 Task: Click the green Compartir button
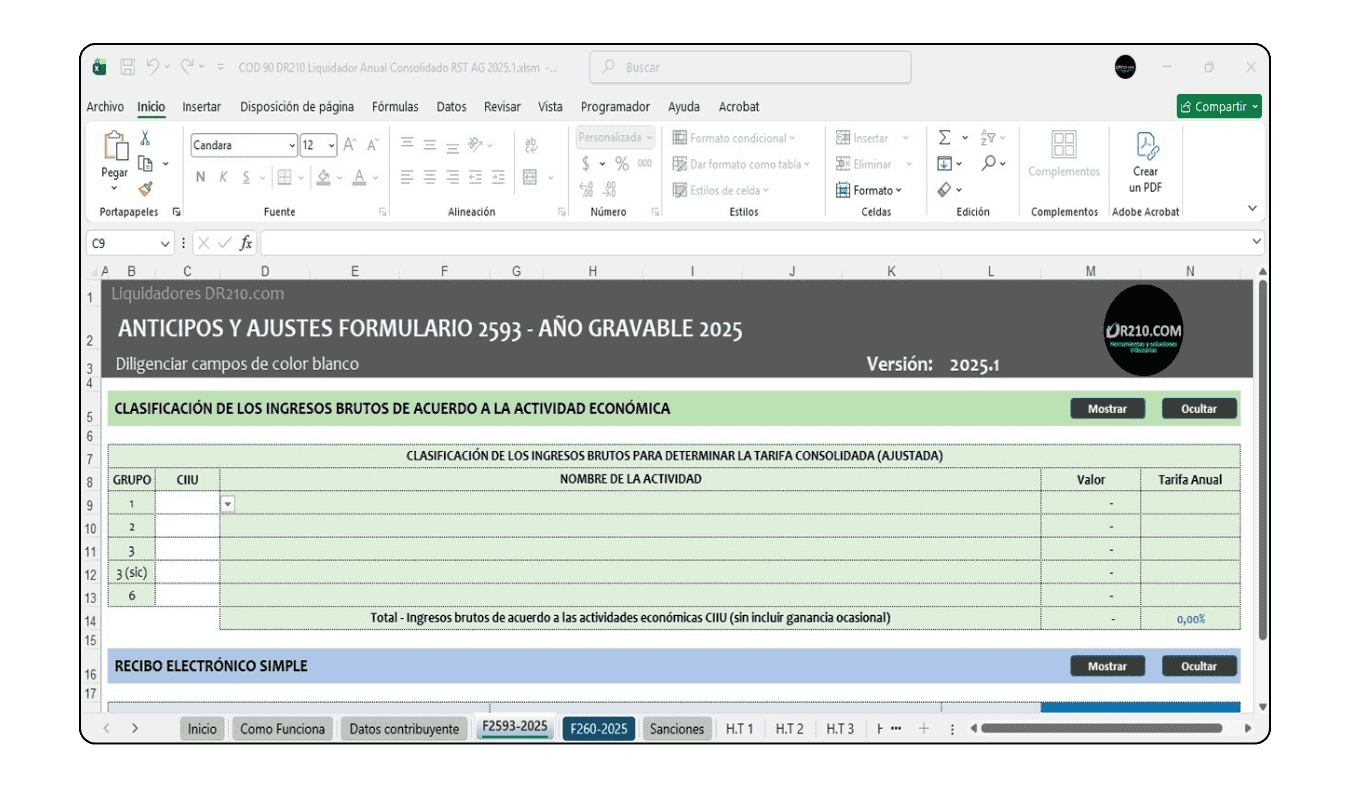coord(1217,106)
